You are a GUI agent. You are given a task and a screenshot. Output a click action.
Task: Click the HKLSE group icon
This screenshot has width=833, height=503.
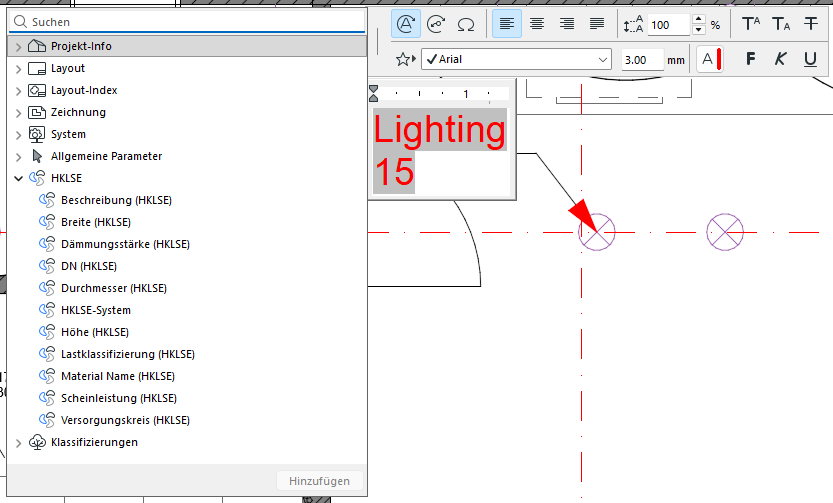point(37,178)
